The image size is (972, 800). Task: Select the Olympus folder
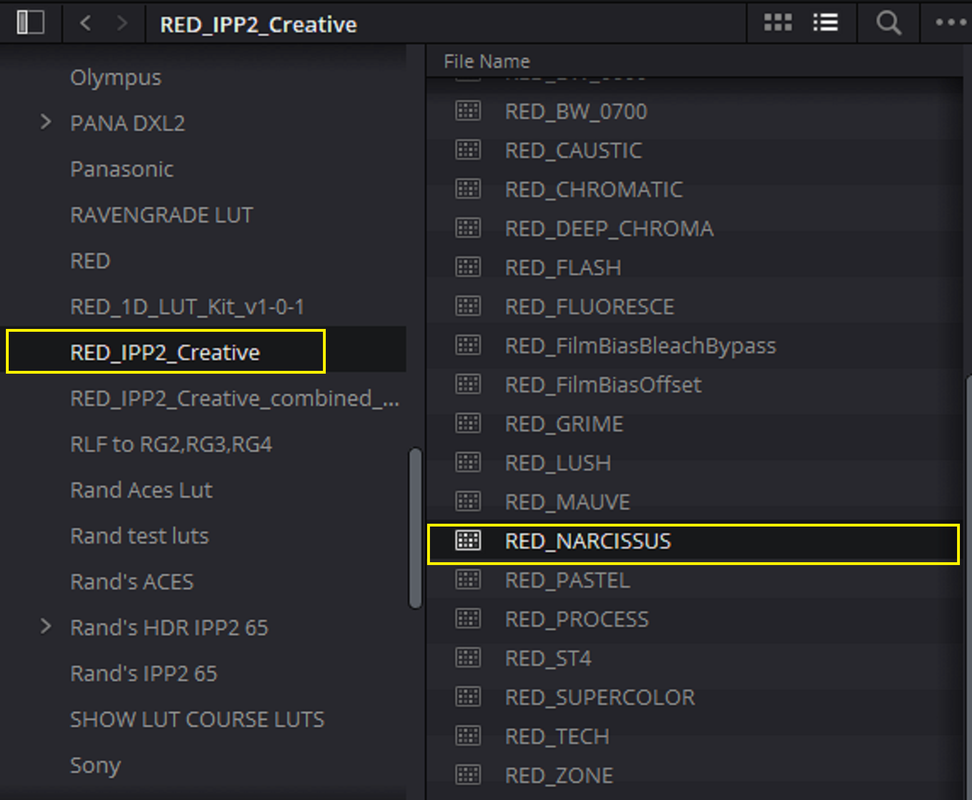tap(115, 77)
